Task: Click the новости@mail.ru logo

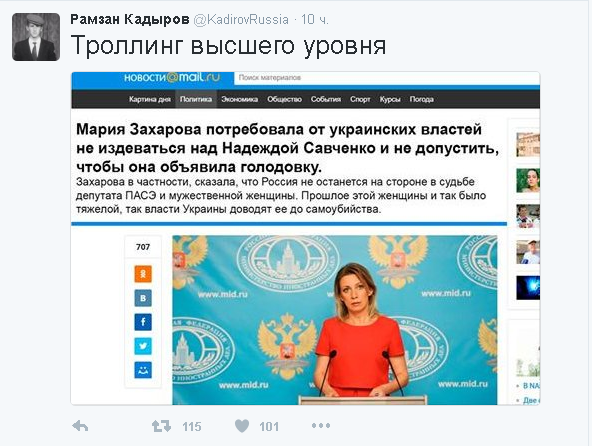Action: pos(172,77)
